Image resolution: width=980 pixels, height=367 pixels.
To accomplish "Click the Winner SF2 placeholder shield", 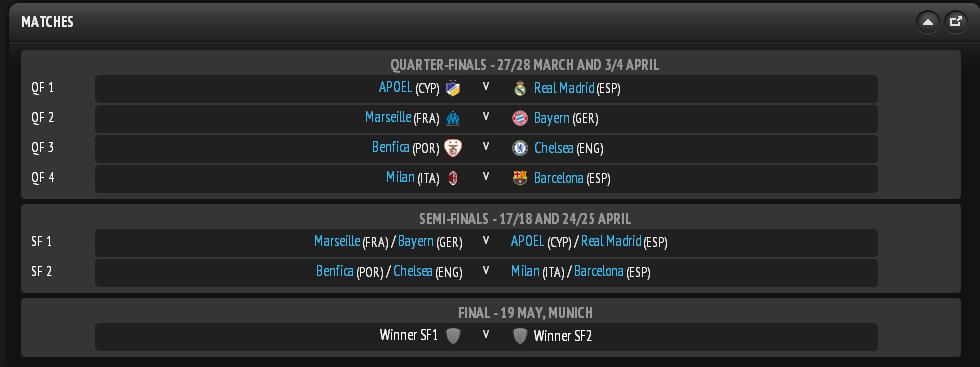I will (x=520, y=336).
